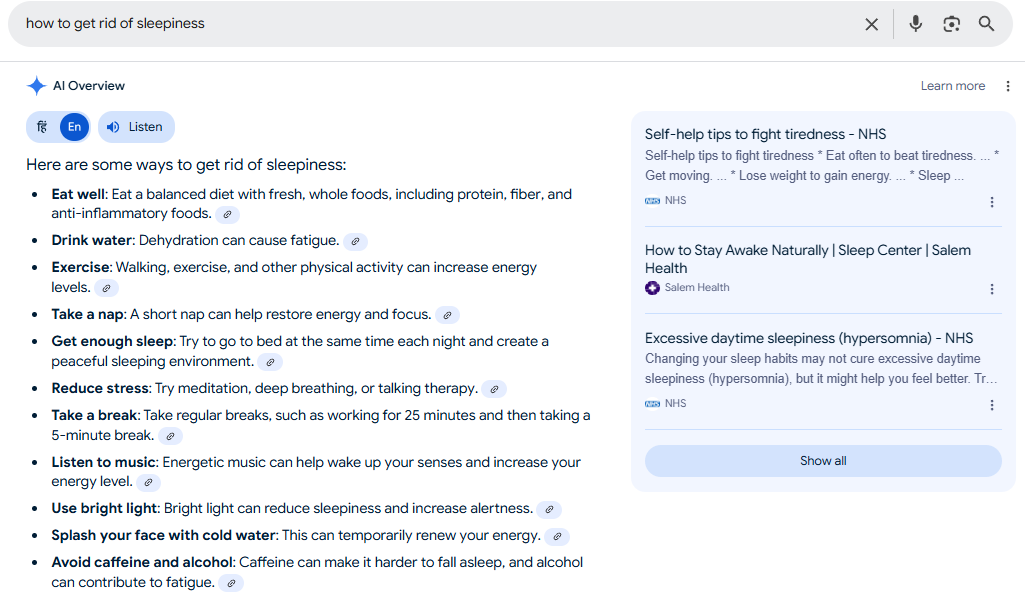Open image search with the camera lens icon

pyautogui.click(x=951, y=24)
